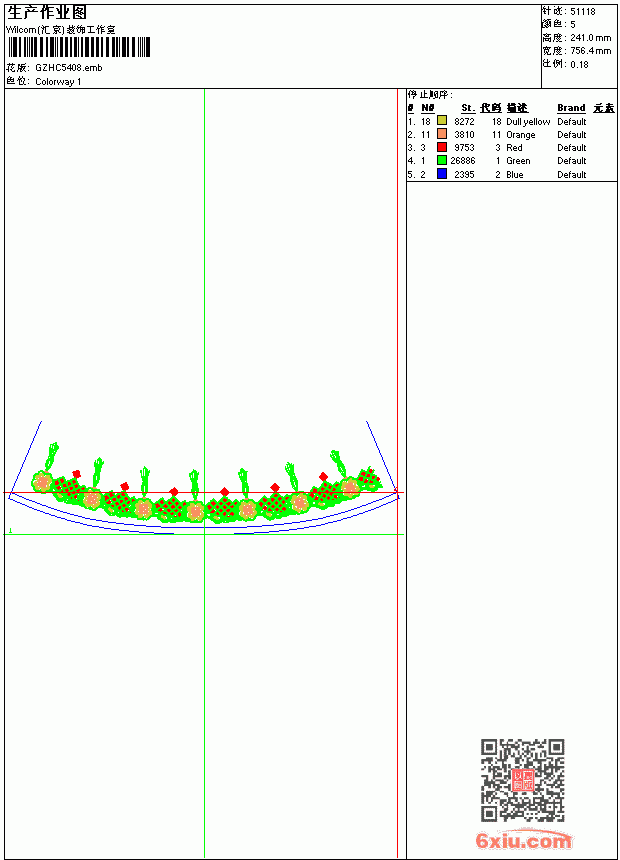This screenshot has width=620, height=860.
Task: Select the Dull yellow description text
Action: 528,122
